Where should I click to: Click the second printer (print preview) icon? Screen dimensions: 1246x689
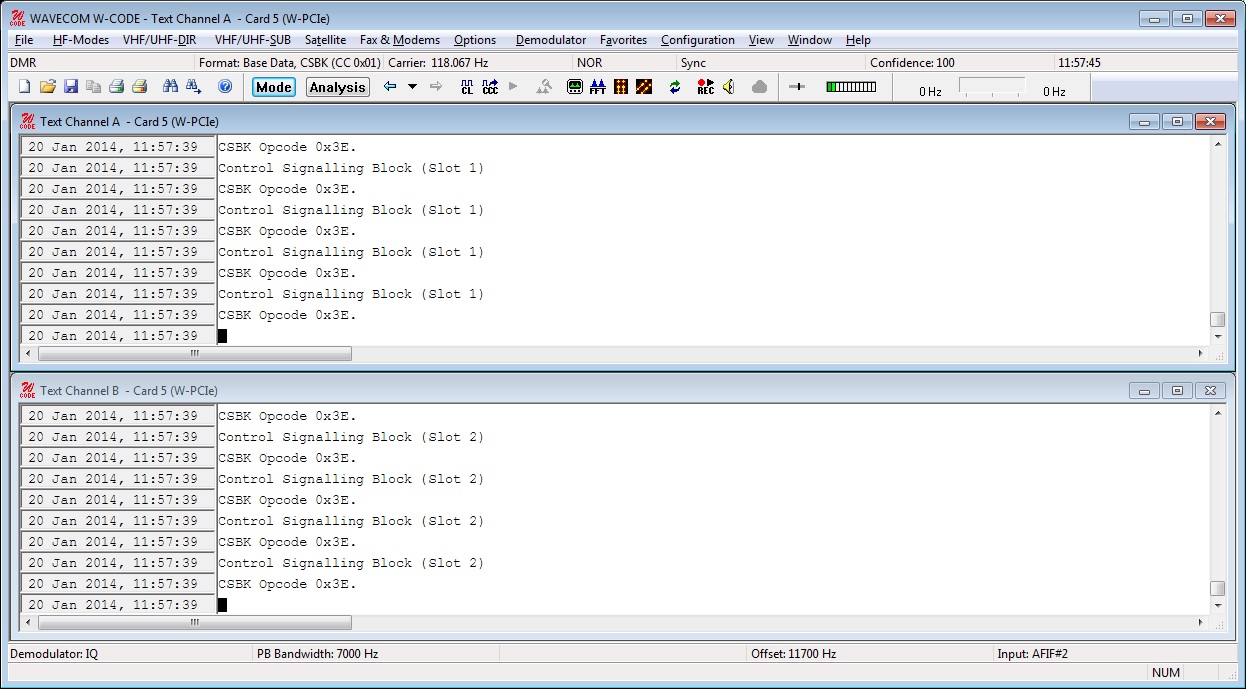click(139, 87)
